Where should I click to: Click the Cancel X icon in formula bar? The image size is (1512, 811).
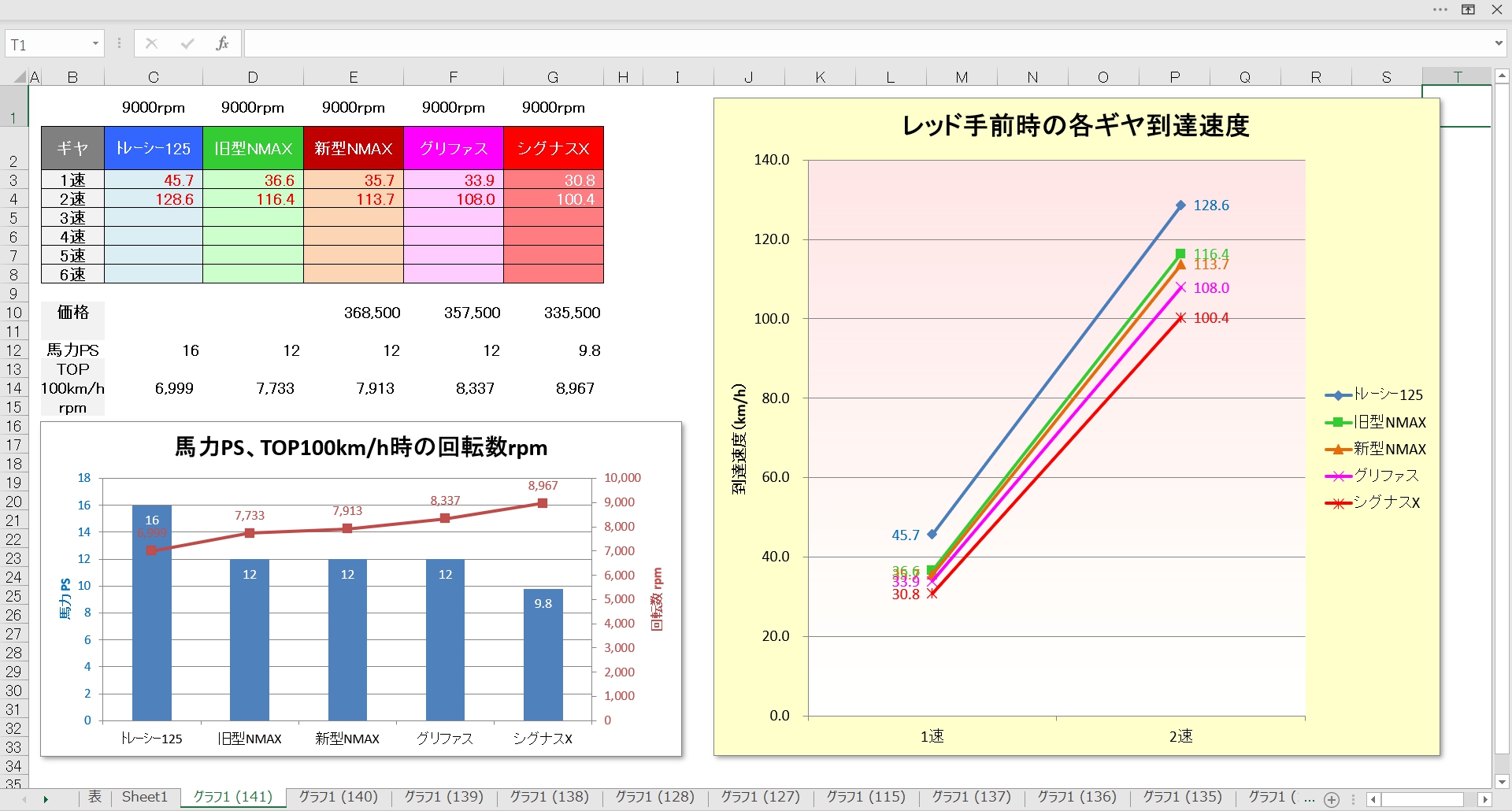(x=152, y=43)
